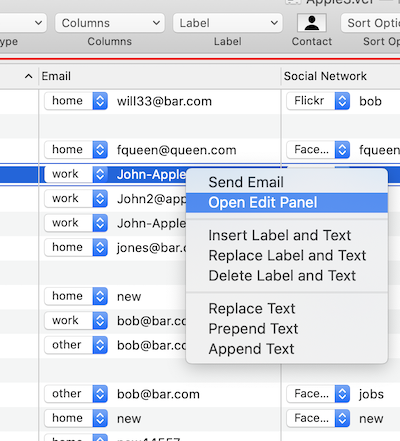Image resolution: width=400 pixels, height=441 pixels.
Task: Click the Contact caption under person icon
Action: pyautogui.click(x=312, y=41)
